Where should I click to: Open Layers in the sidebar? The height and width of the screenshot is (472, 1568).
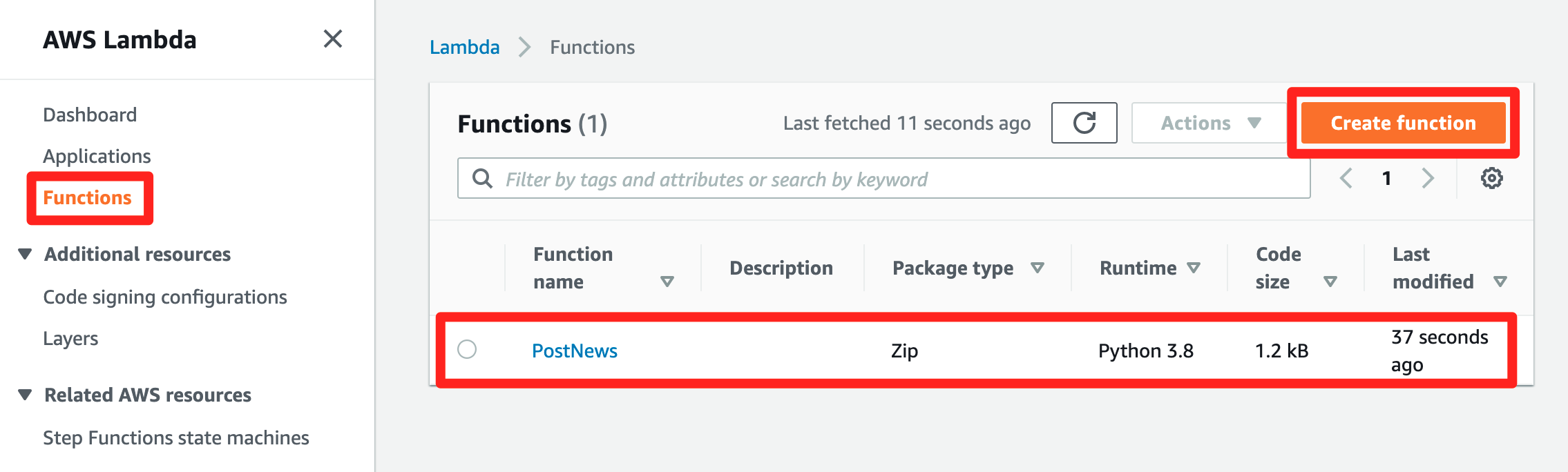(x=70, y=338)
